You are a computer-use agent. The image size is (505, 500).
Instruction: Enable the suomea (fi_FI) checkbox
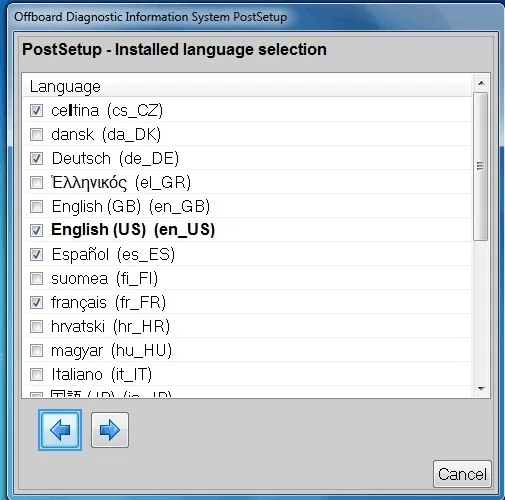36,278
